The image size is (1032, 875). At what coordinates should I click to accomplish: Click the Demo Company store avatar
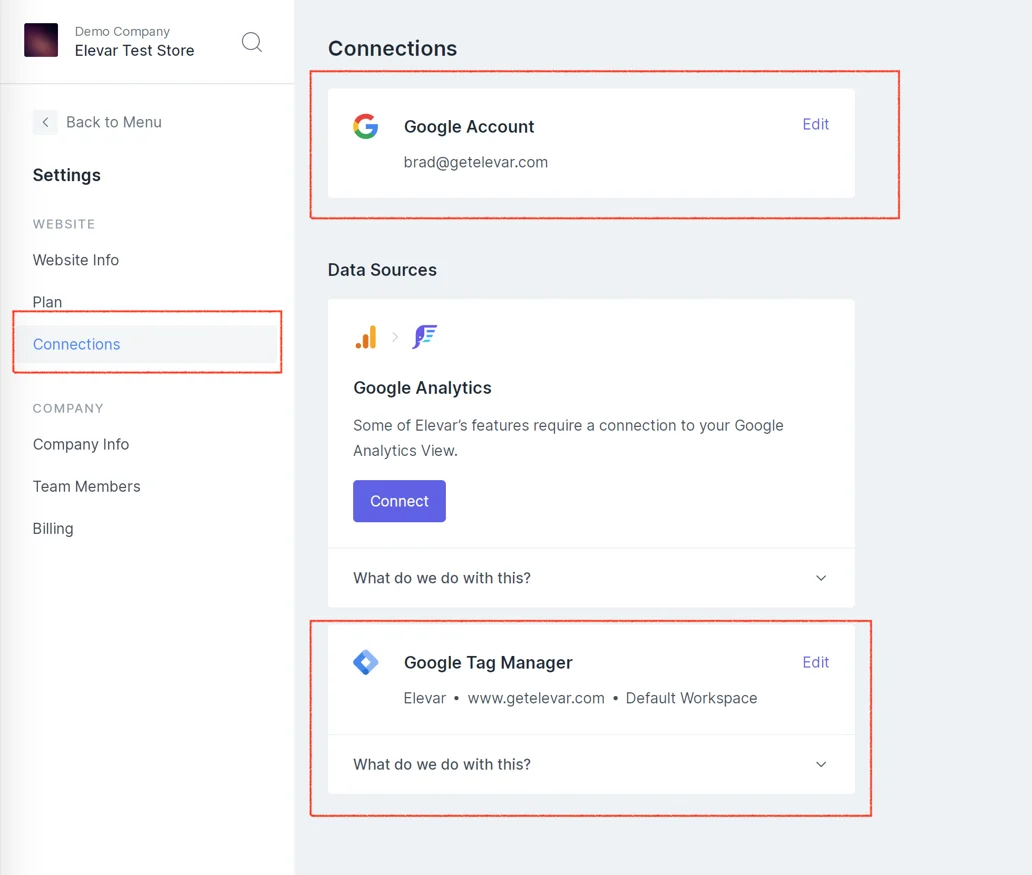[x=41, y=40]
